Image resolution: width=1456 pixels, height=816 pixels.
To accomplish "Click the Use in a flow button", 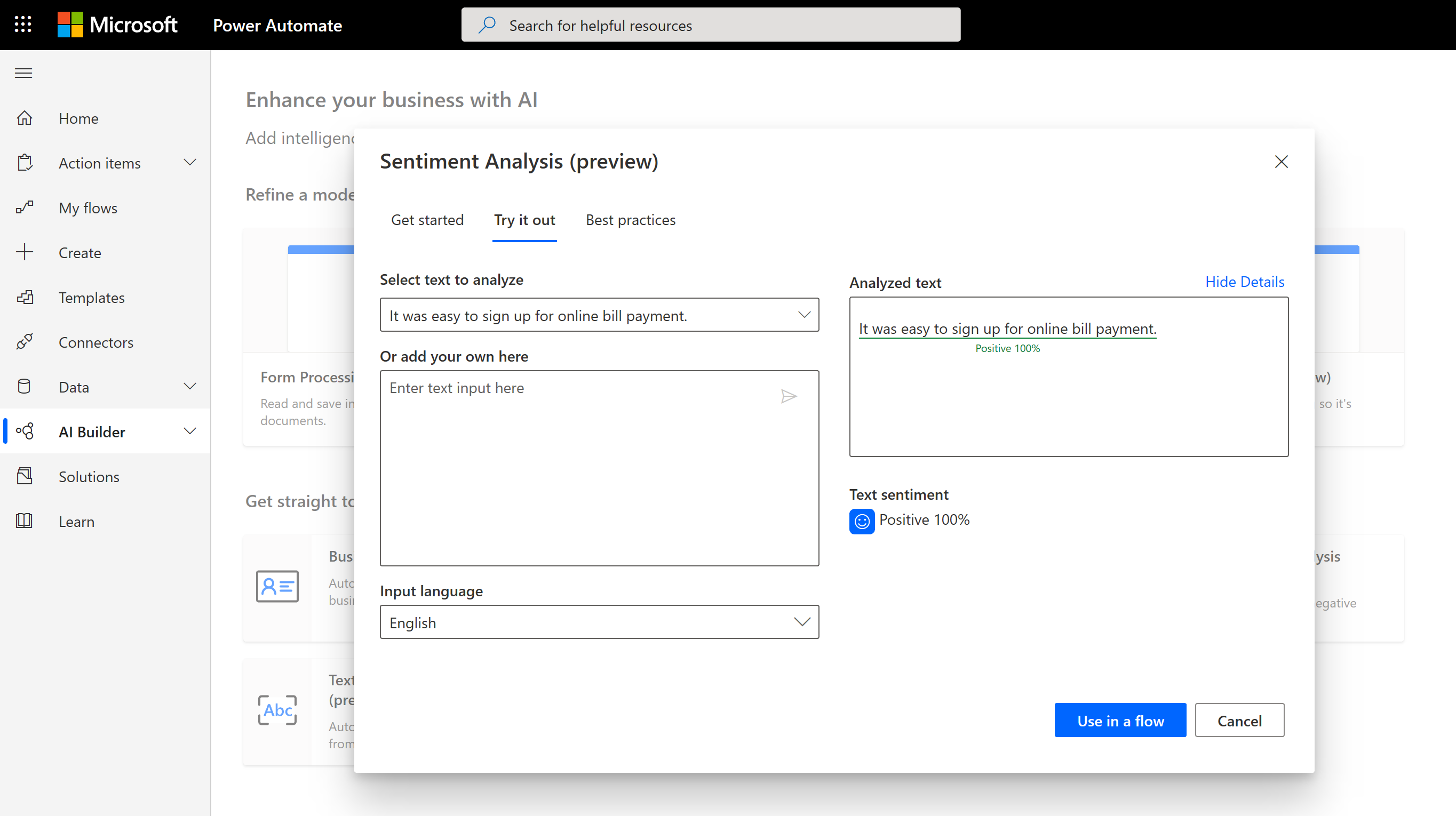I will (1120, 721).
